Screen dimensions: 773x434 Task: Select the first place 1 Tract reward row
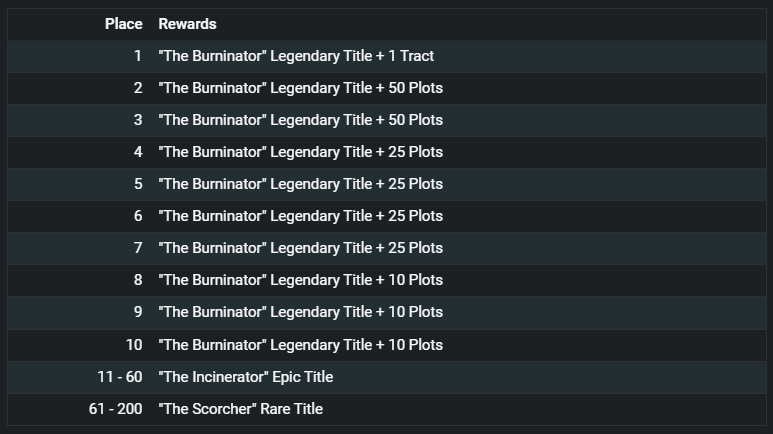(386, 56)
